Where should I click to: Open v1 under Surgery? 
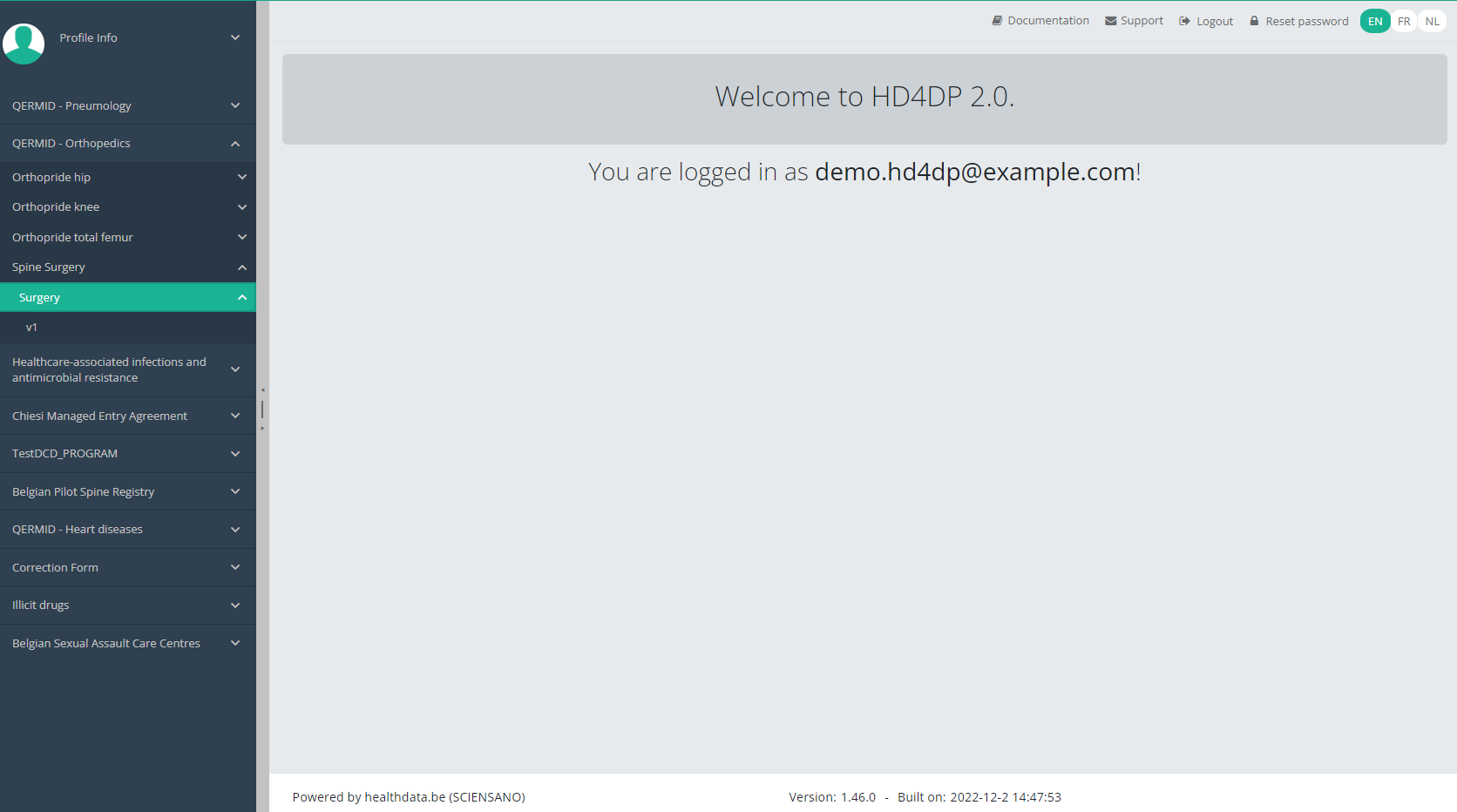coord(31,328)
